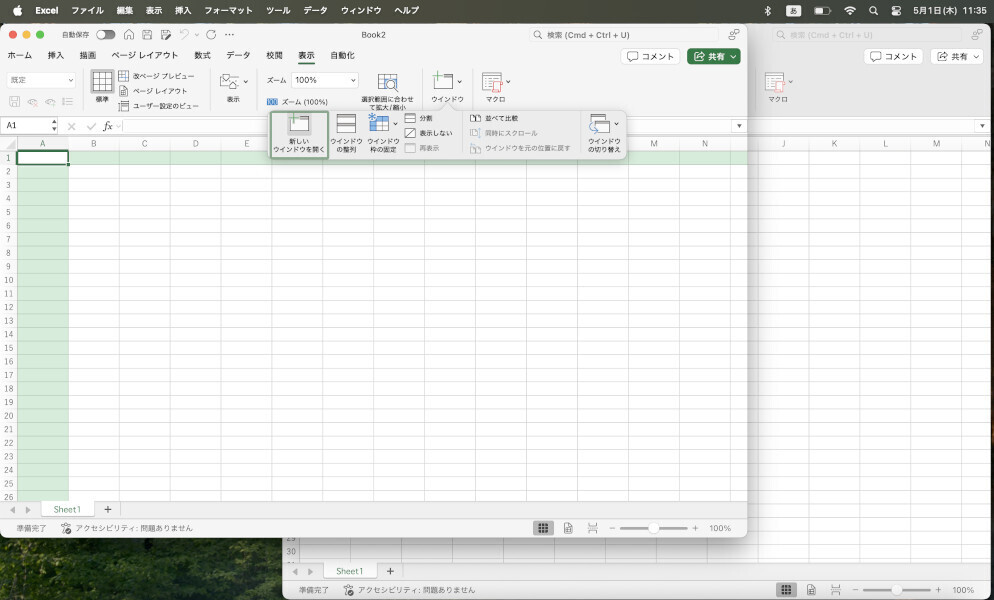Click the New Window (新しいウインドウを開く) button
This screenshot has width=994, height=600.
click(299, 134)
